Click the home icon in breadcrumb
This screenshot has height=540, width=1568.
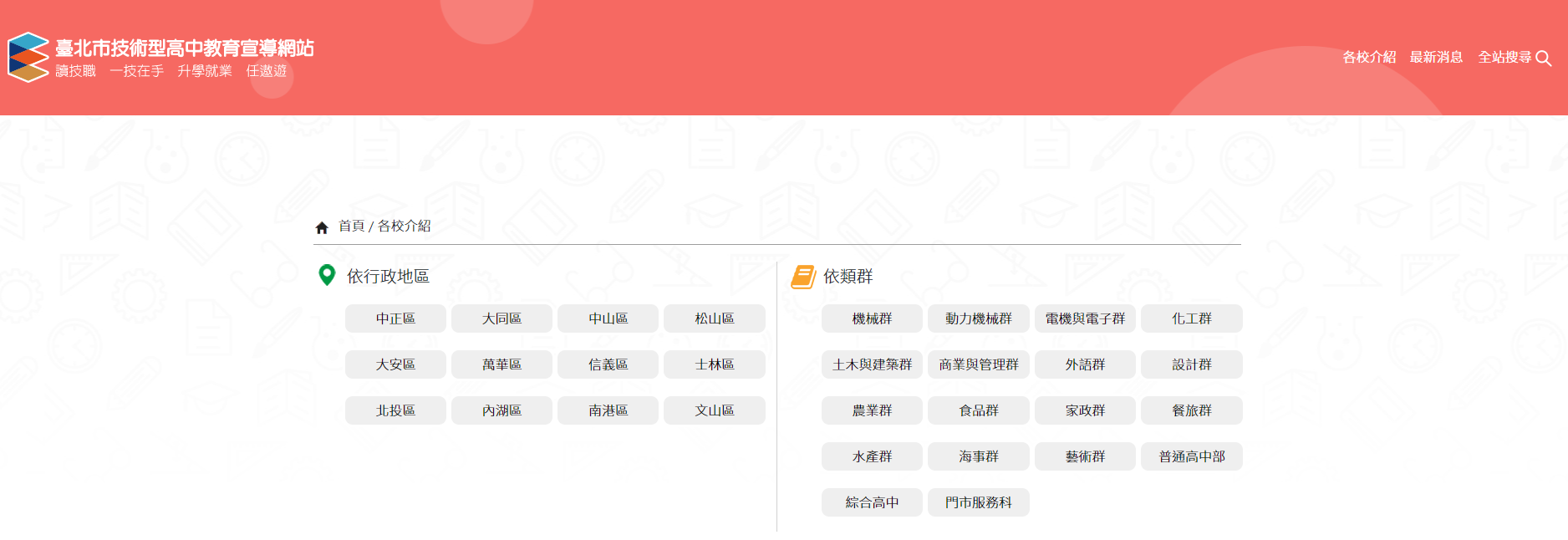(x=322, y=227)
